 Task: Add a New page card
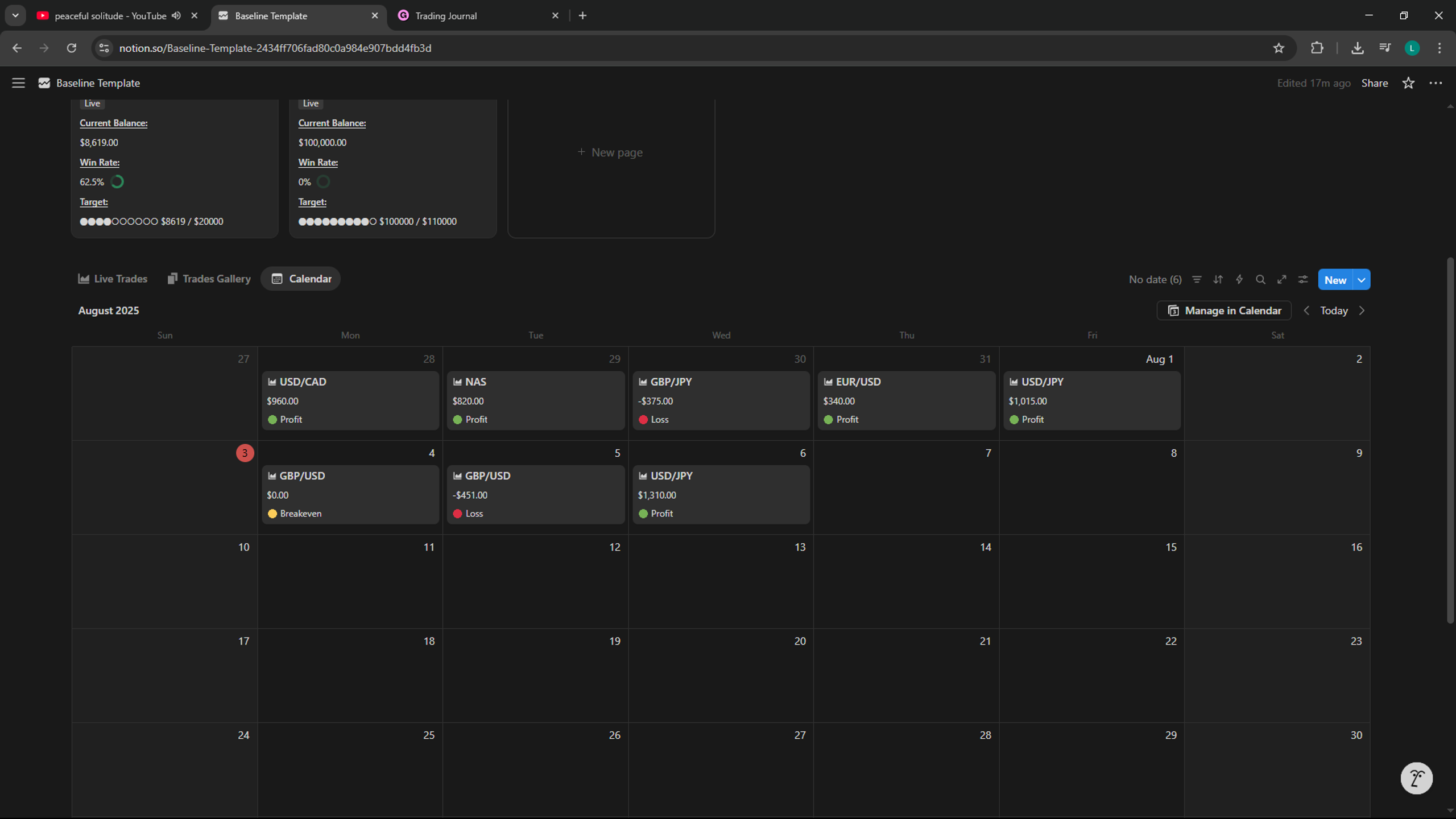[611, 152]
